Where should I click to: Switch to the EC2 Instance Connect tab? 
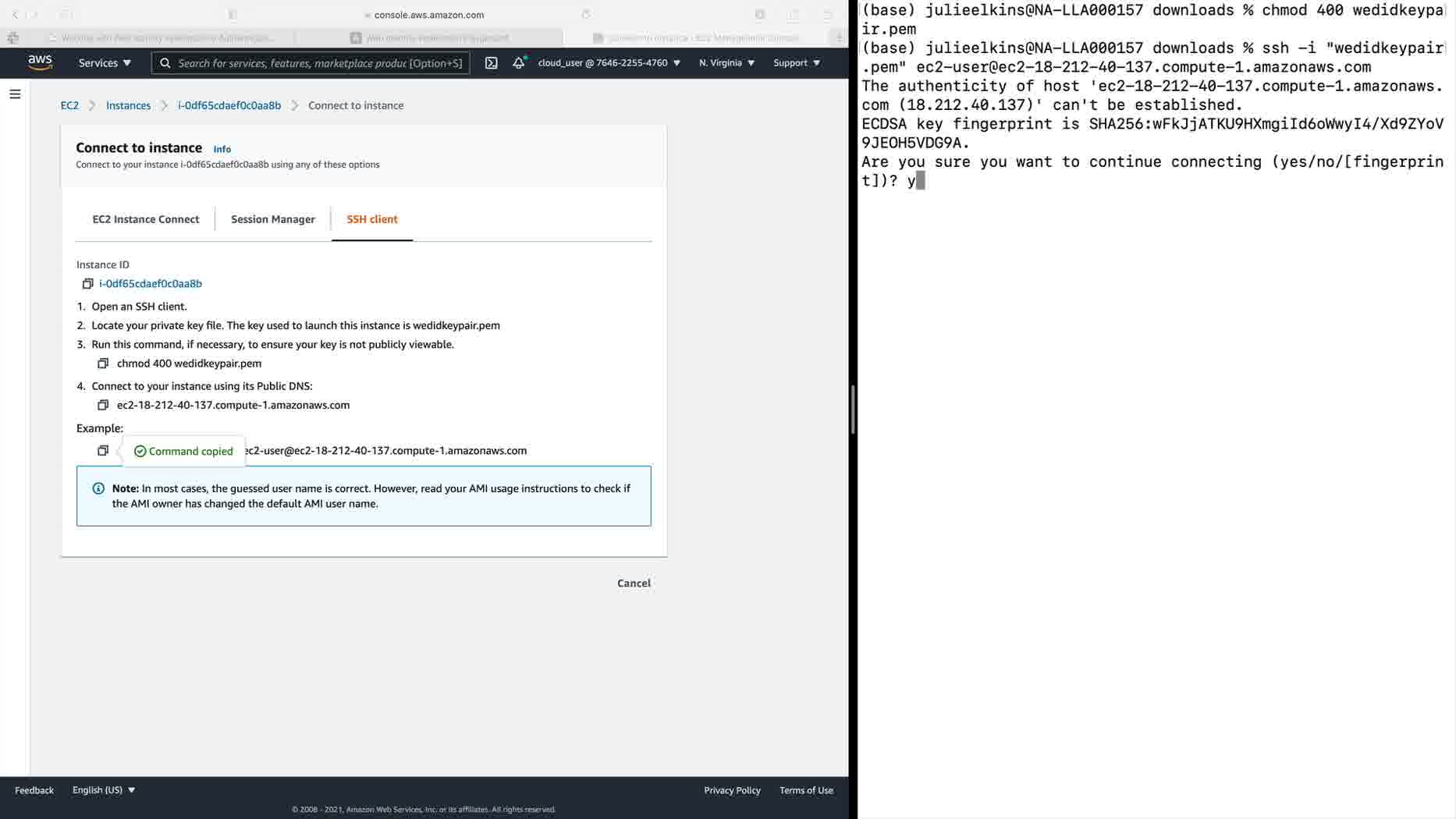pos(146,219)
